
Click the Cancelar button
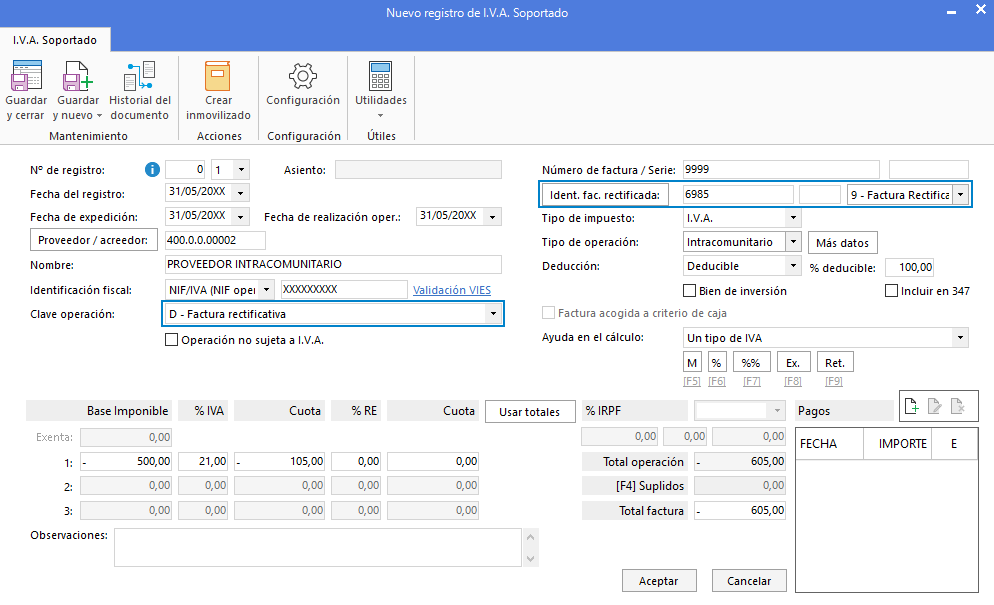(749, 581)
